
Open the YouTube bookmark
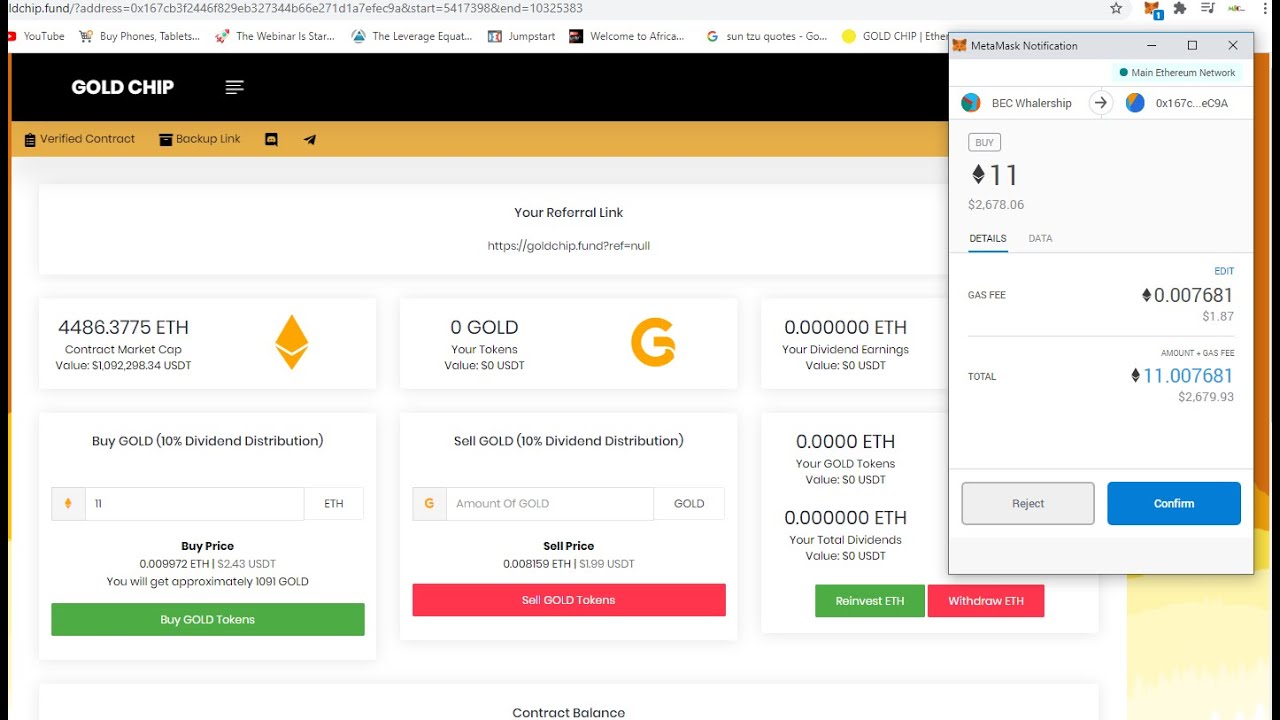(36, 36)
